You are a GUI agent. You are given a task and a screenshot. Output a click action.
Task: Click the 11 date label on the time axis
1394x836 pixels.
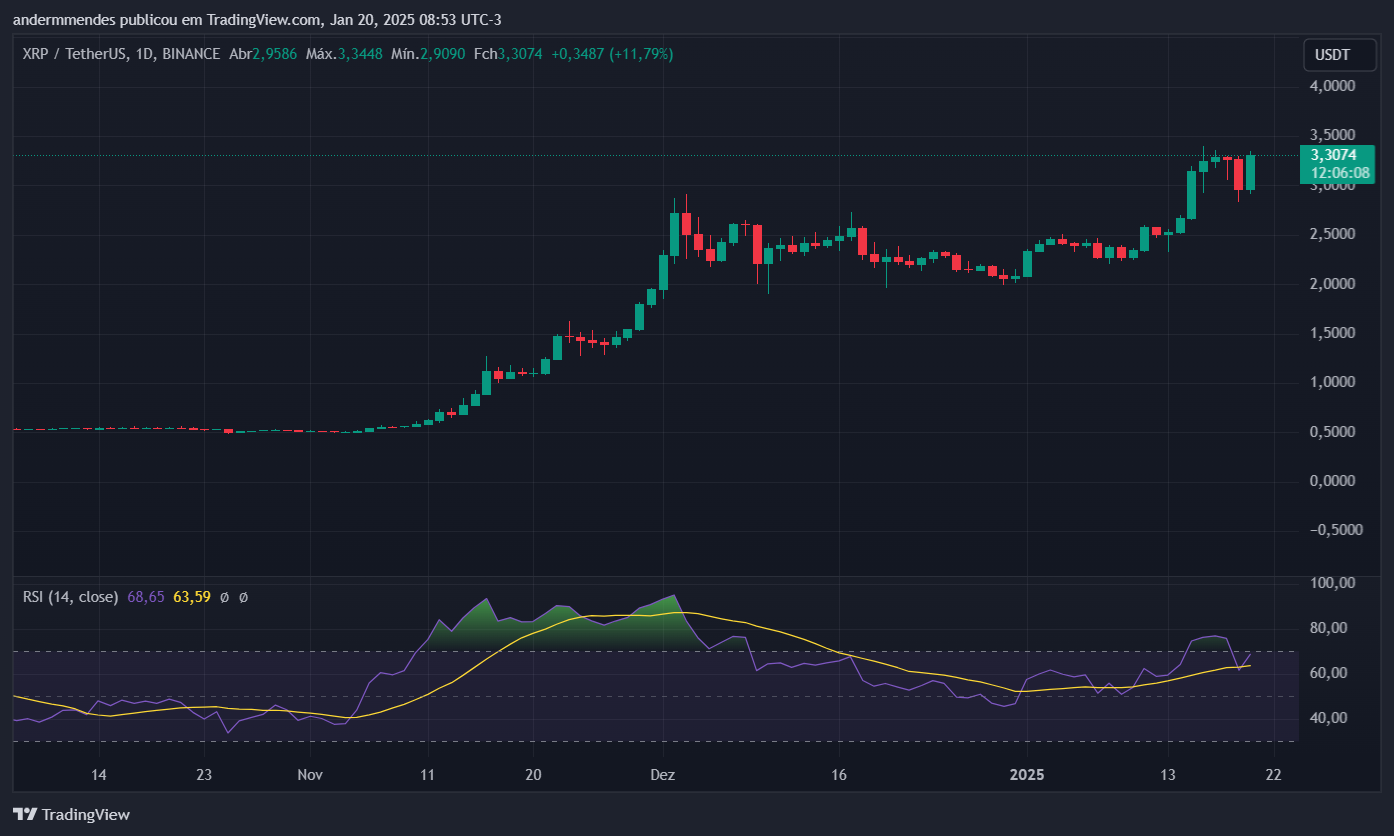[x=427, y=775]
